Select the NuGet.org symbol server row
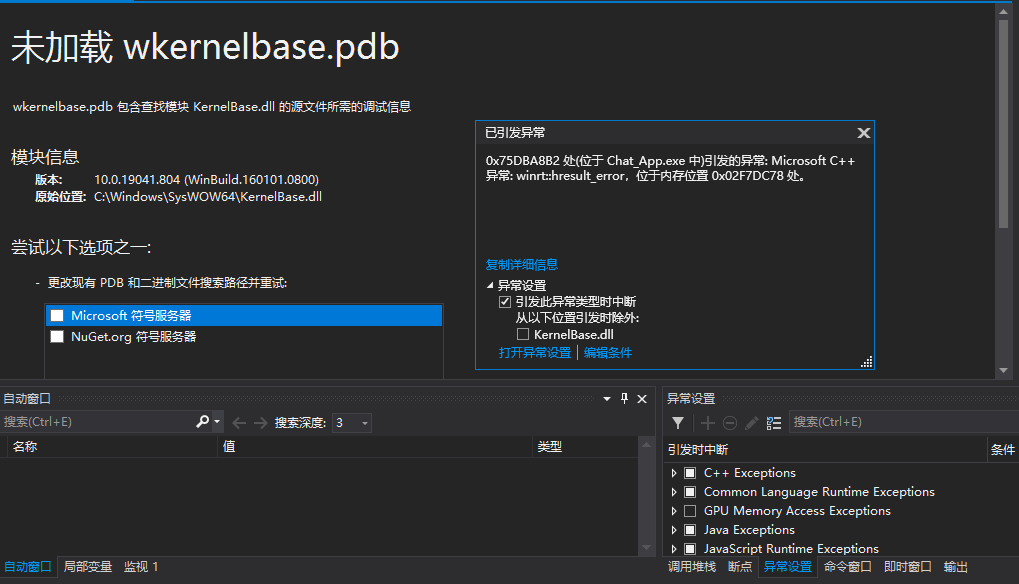Viewport: 1019px width, 584px height. click(244, 336)
